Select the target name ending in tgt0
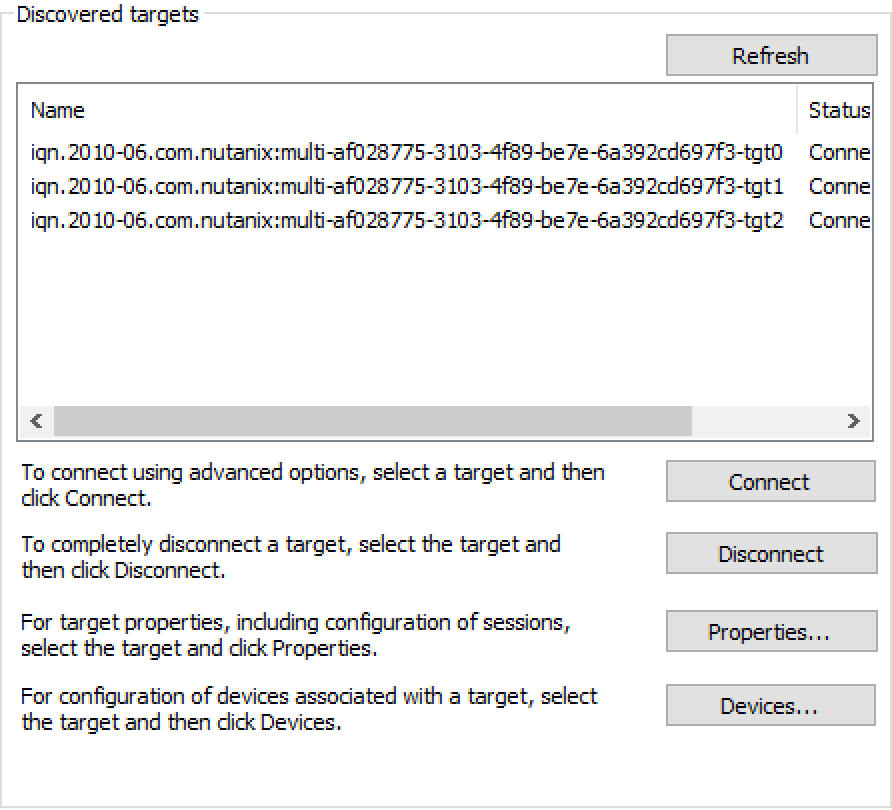 click(x=406, y=153)
